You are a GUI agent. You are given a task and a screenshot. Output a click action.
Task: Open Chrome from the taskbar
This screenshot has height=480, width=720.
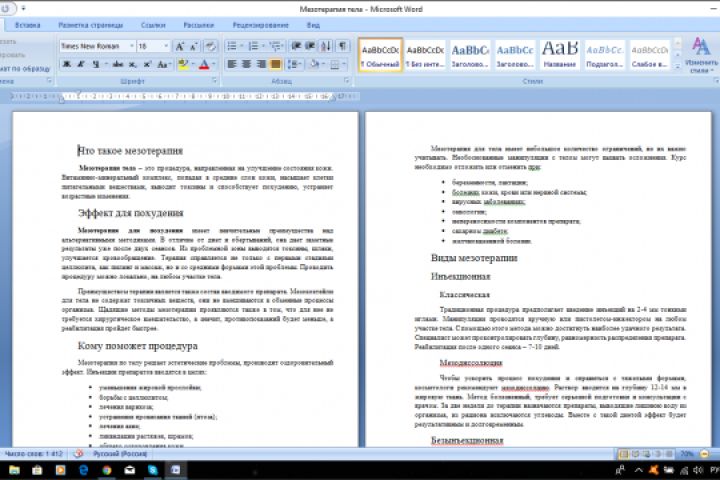tap(107, 470)
